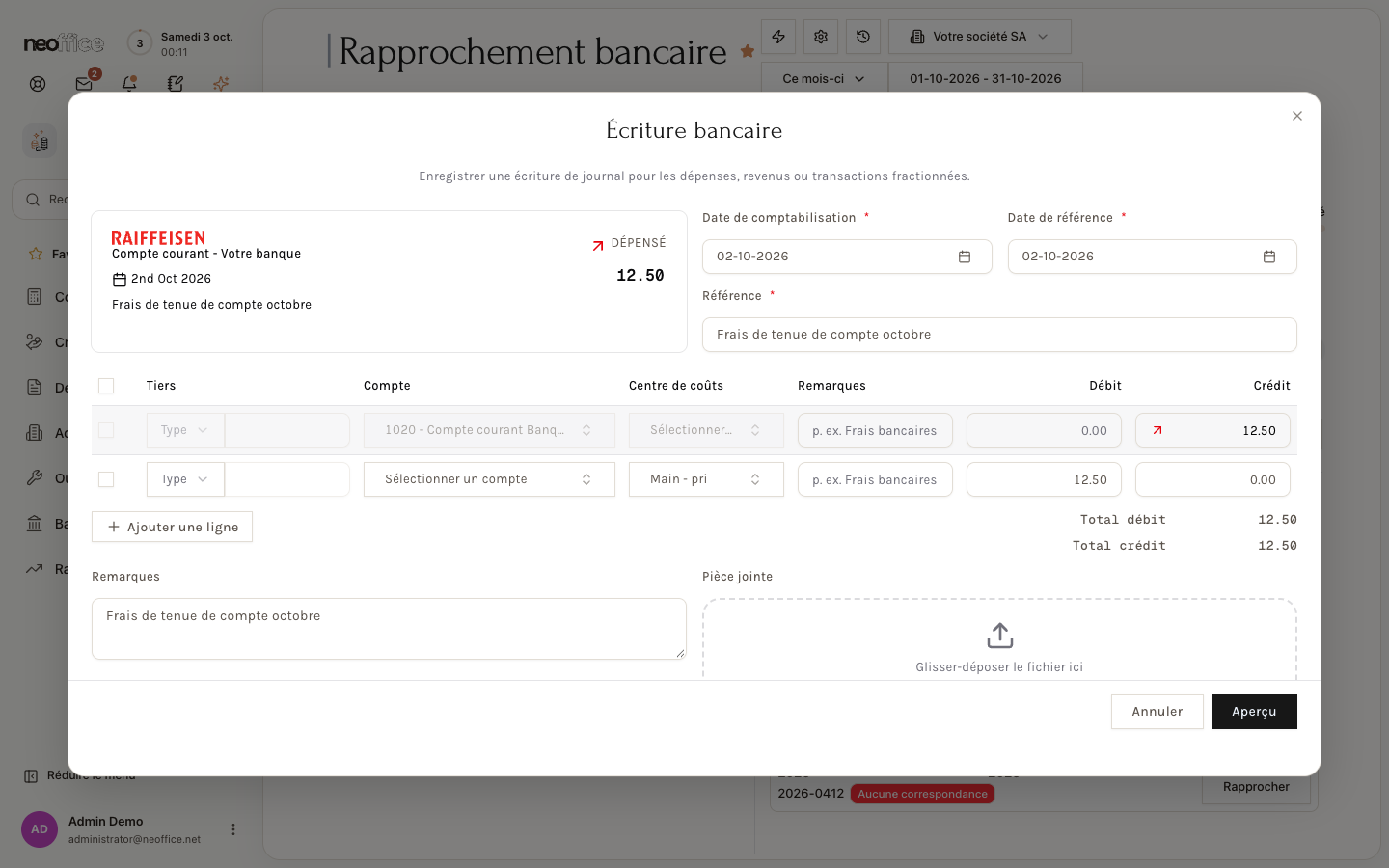Image resolution: width=1389 pixels, height=868 pixels.
Task: Click Remarques input in the Main - pri row
Action: (875, 479)
